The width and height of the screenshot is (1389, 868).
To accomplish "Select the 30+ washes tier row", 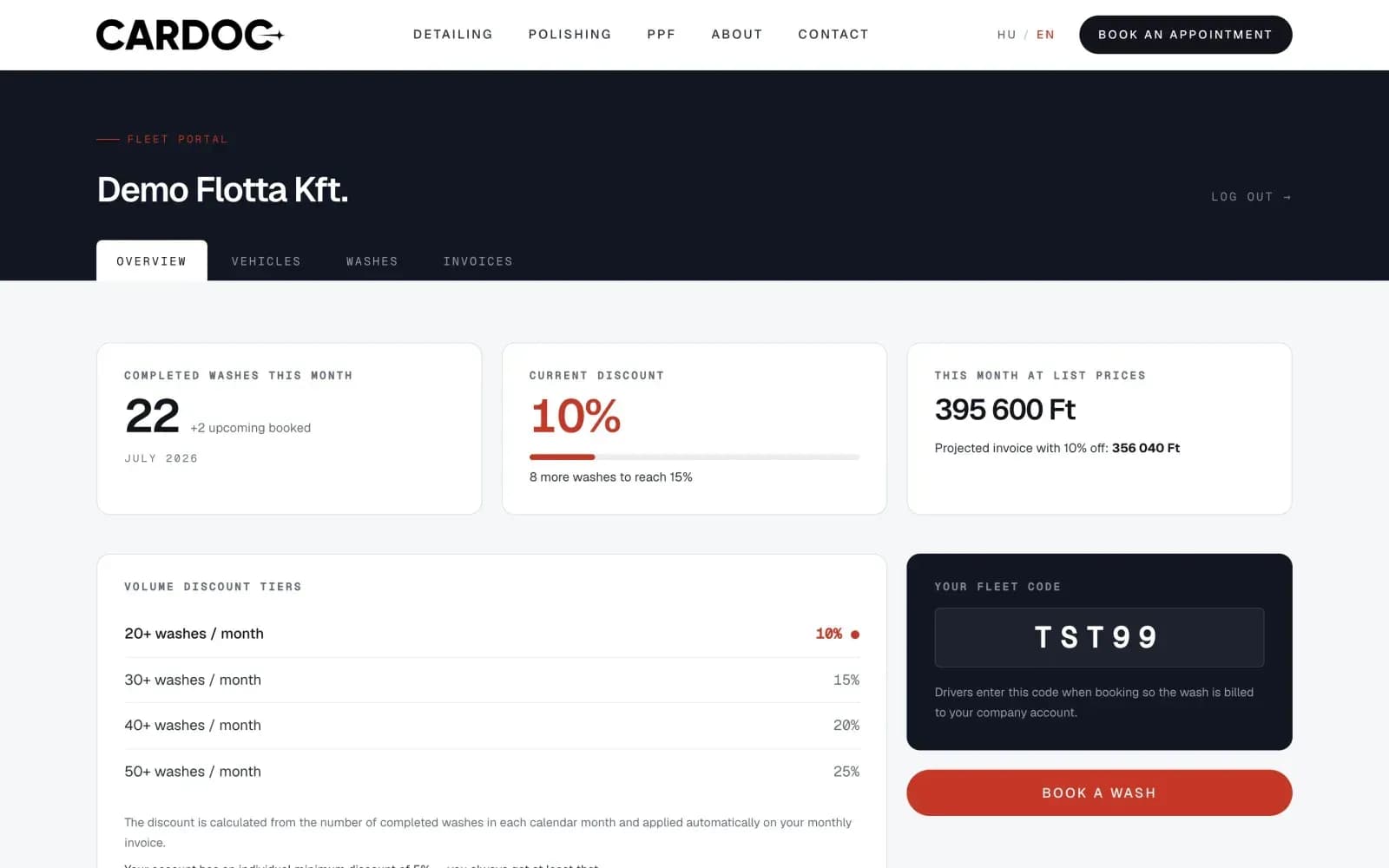I will pos(491,680).
